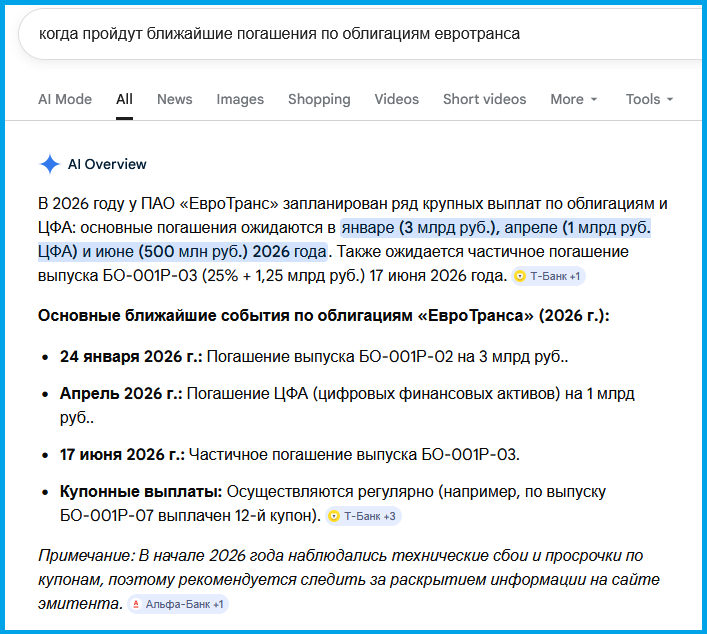
Task: Open the Shopping tab
Action: pyautogui.click(x=319, y=99)
